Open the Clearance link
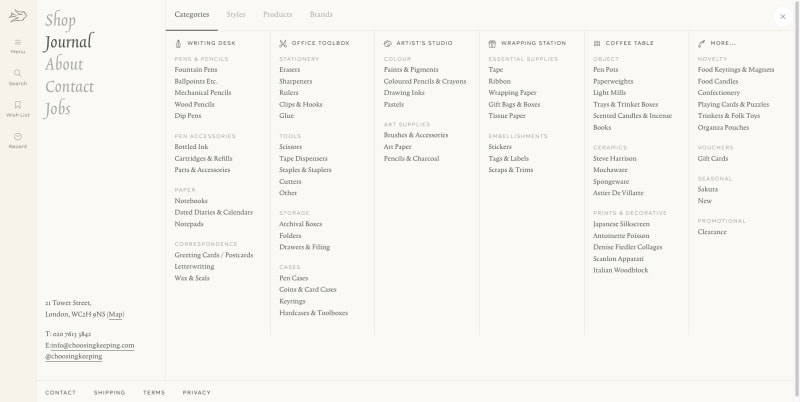 712,232
